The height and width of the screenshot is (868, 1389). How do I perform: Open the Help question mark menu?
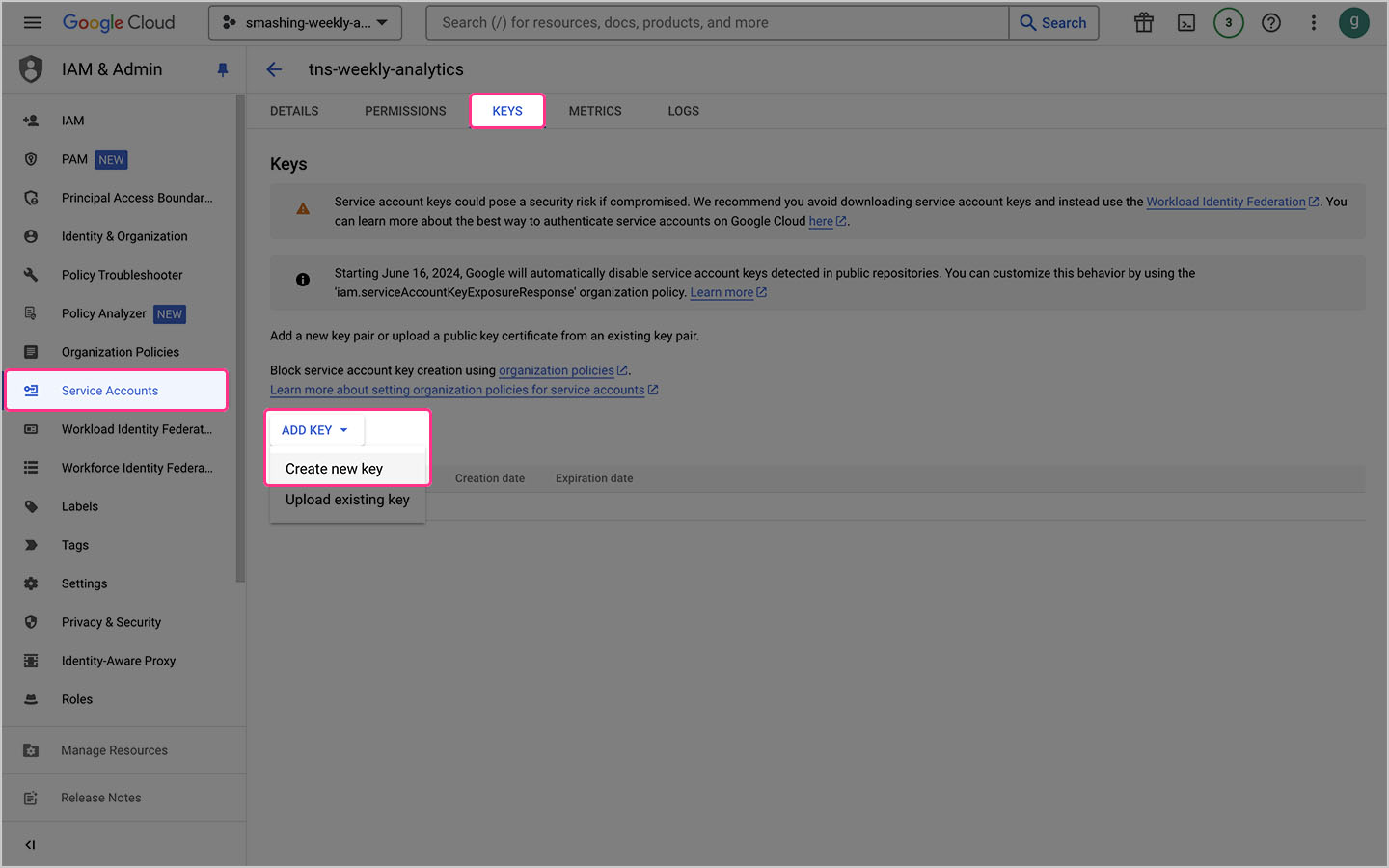tap(1270, 22)
